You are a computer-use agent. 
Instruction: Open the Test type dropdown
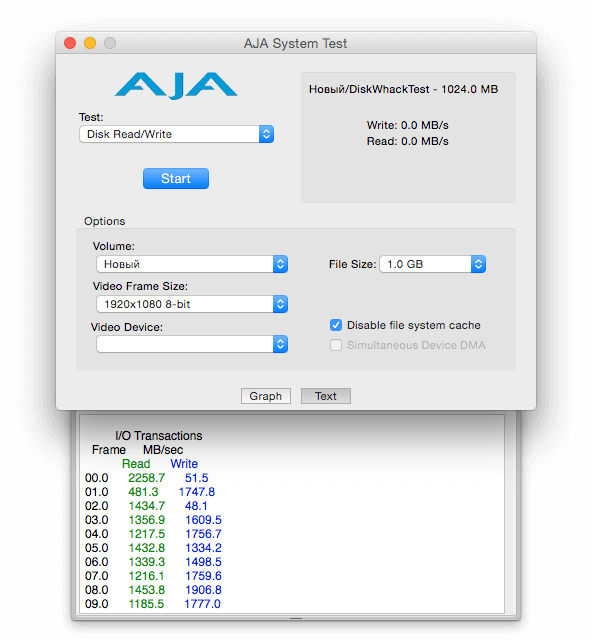[176, 134]
